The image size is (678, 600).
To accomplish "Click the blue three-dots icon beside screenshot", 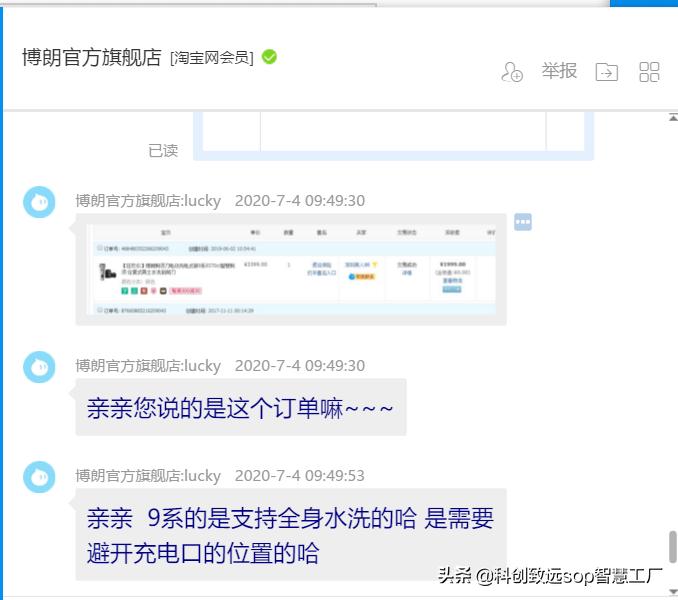I will (523, 222).
